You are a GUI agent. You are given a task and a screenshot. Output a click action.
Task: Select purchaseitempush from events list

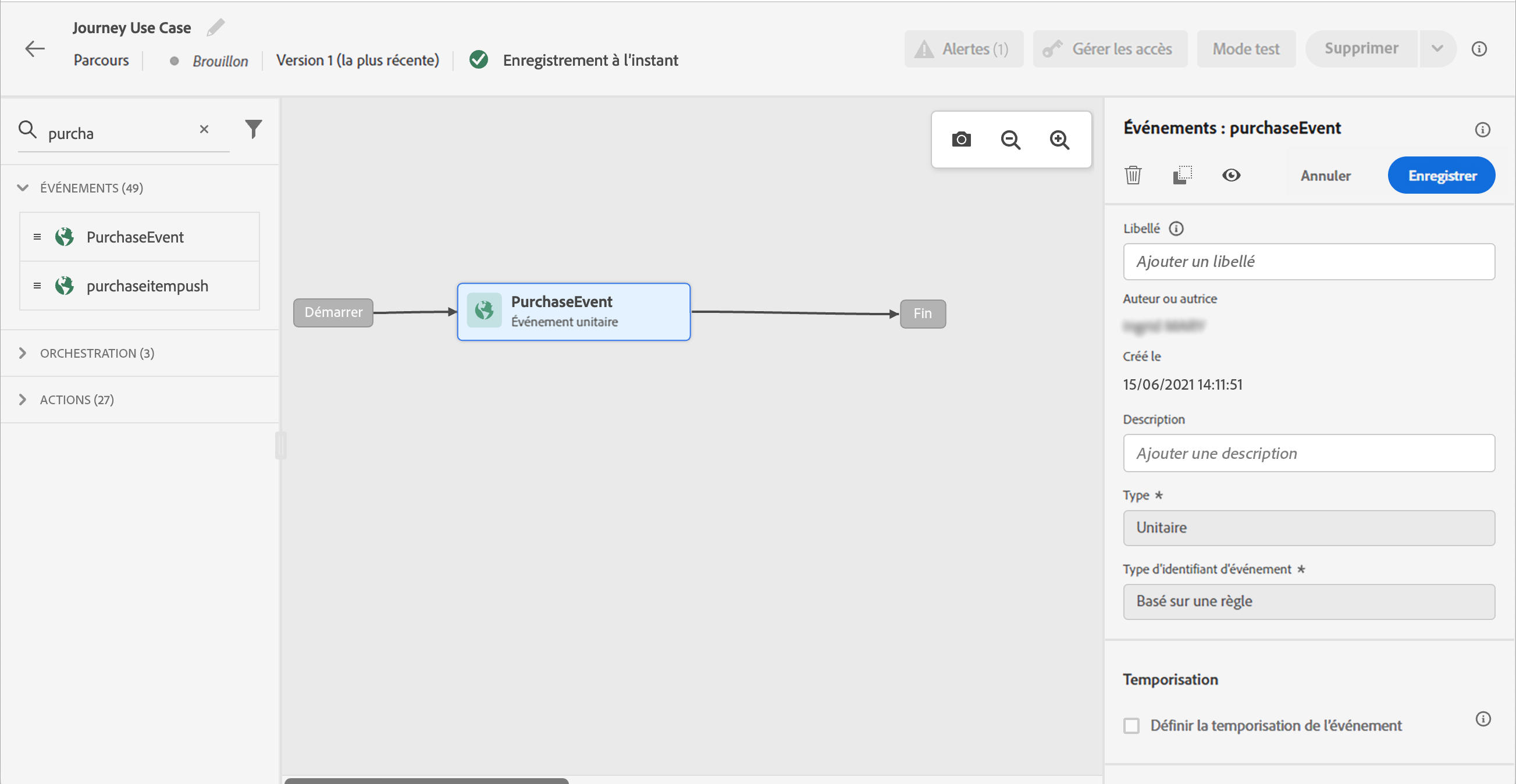point(147,286)
